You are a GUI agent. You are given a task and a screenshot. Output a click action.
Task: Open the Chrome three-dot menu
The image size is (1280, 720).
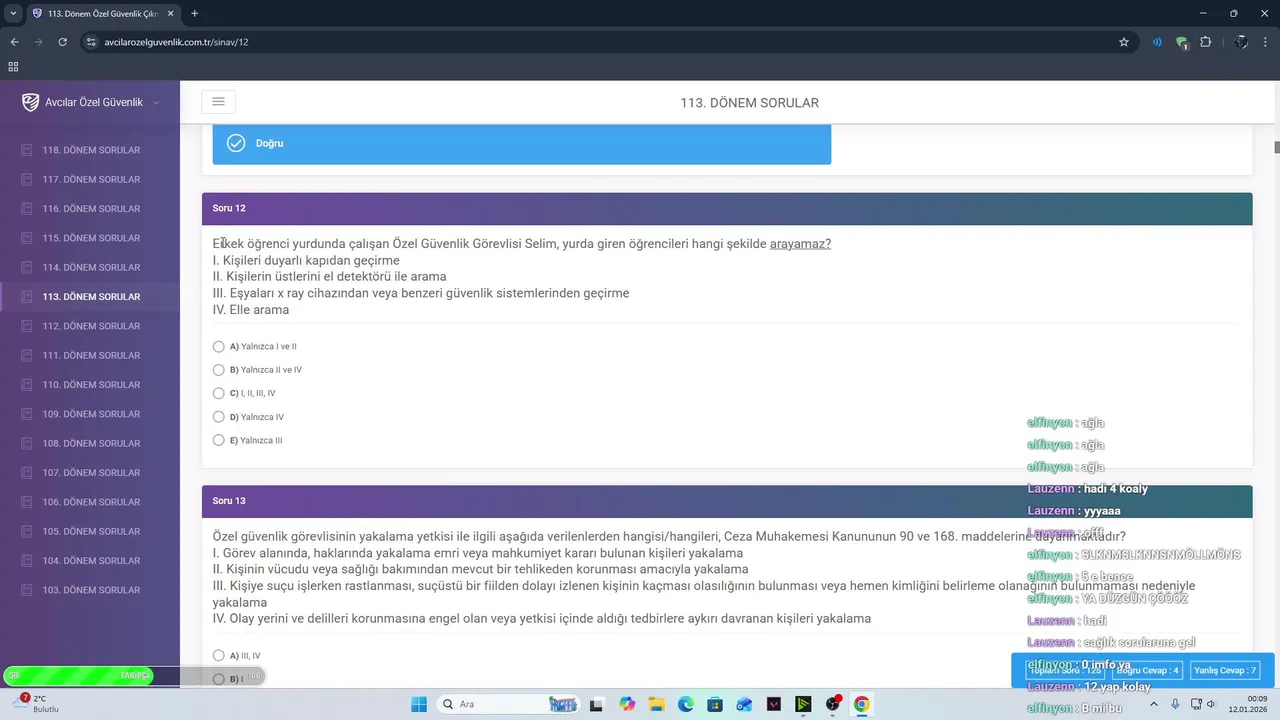coord(1266,42)
